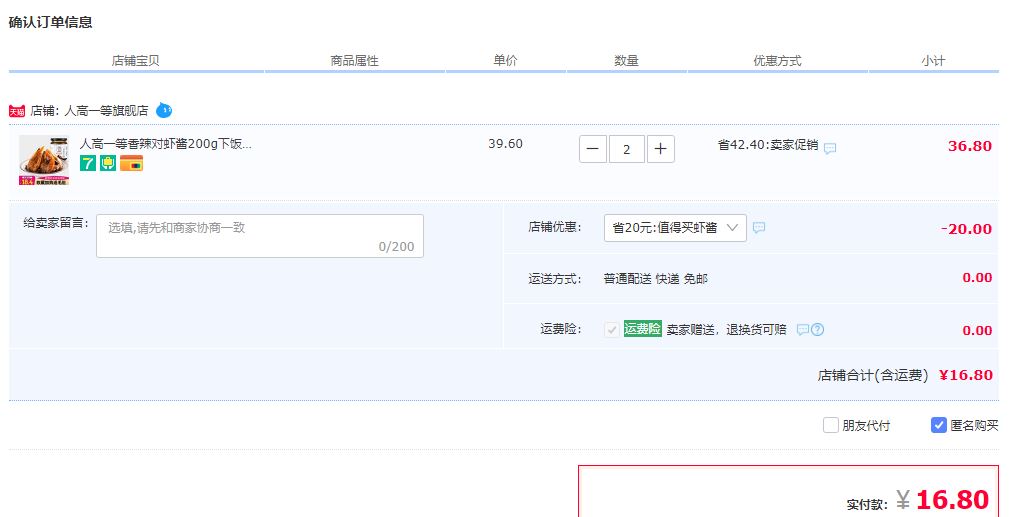Click the 人高一等旗舰店 store name
This screenshot has width=1017, height=517.
[106, 111]
